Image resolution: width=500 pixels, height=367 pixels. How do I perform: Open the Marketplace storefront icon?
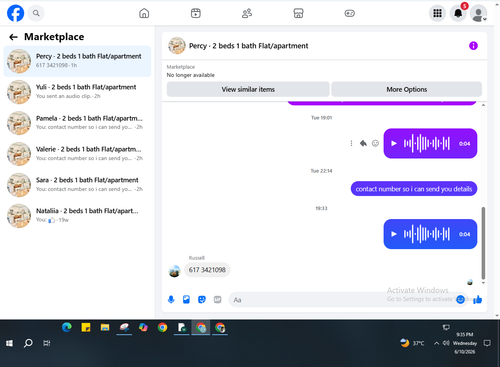(298, 13)
